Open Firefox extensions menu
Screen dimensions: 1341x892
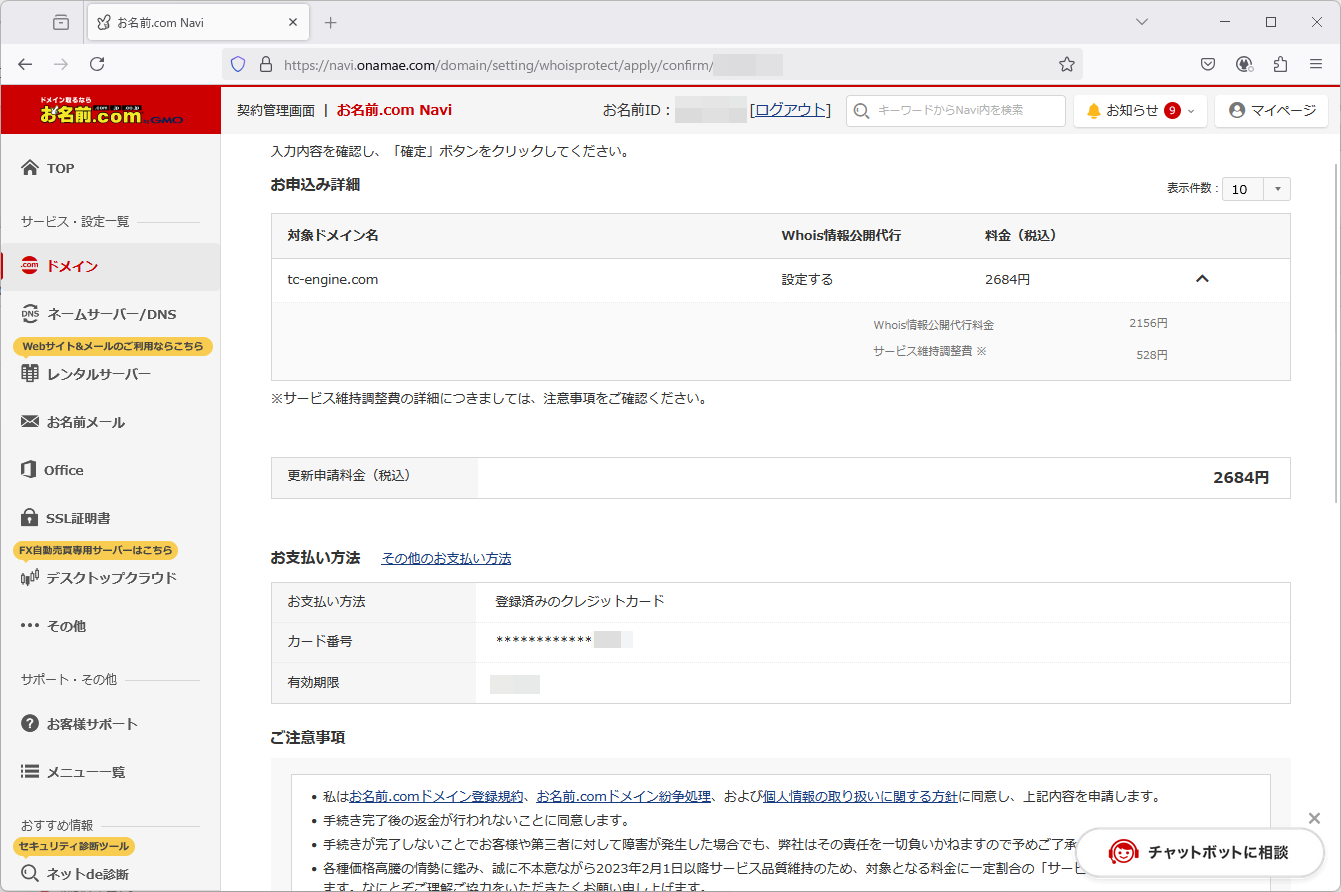(1280, 64)
